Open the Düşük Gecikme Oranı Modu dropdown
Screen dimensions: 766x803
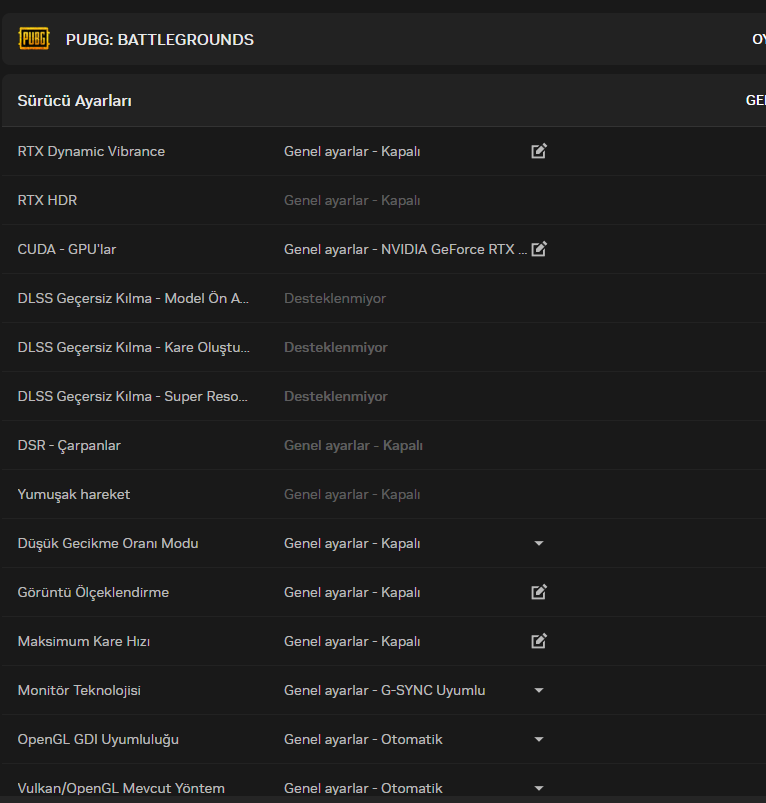539,543
